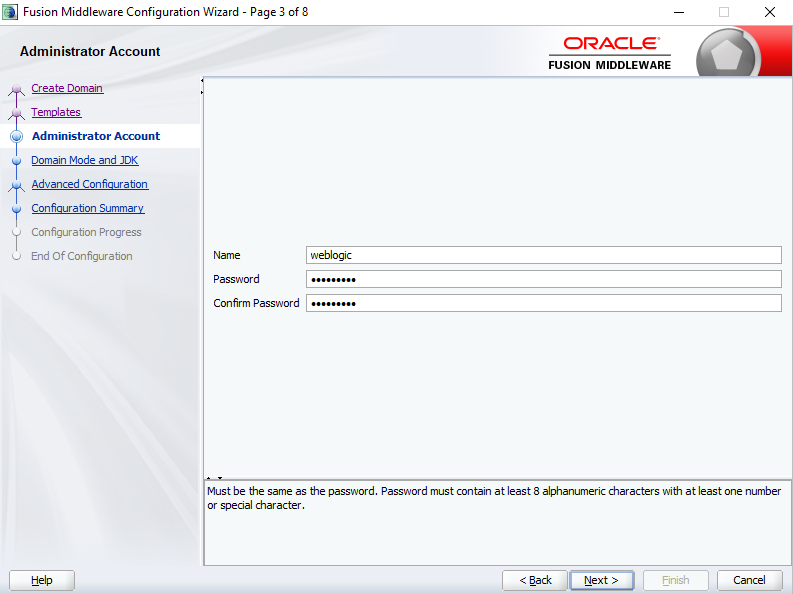
Task: Click the pentagon badge icon in the banner
Action: pyautogui.click(x=726, y=55)
